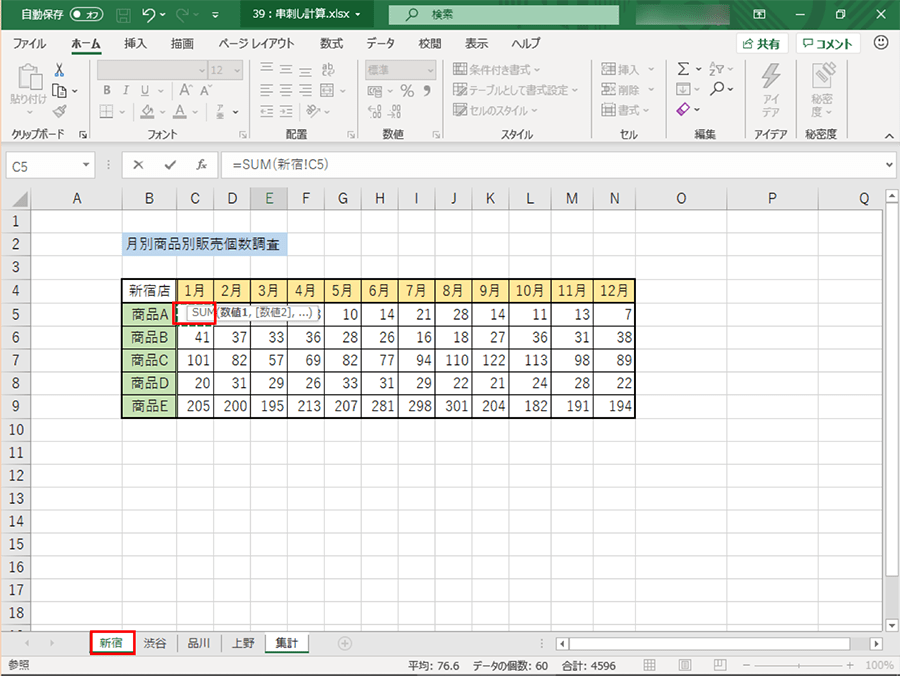This screenshot has width=900, height=676.
Task: Click the font color A icon
Action: point(180,111)
